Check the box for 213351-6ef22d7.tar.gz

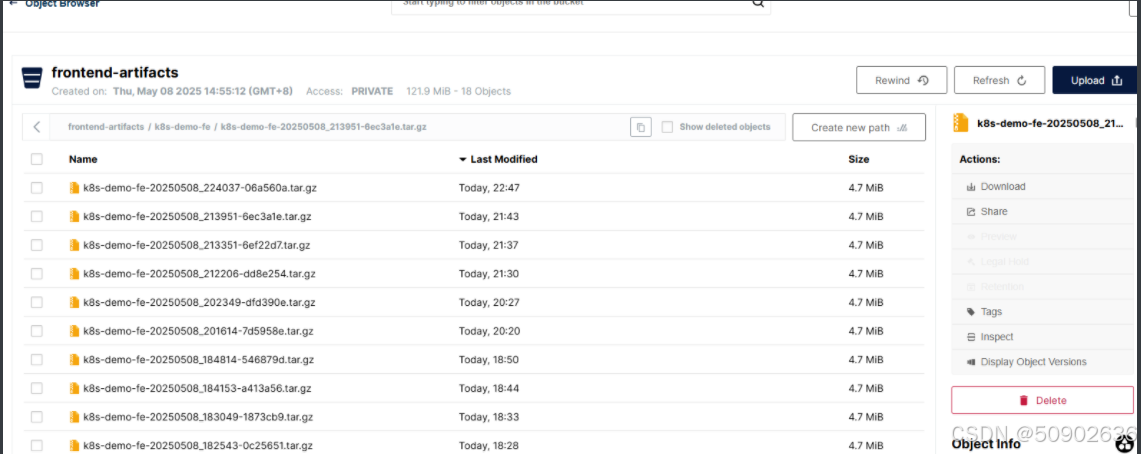click(x=36, y=245)
